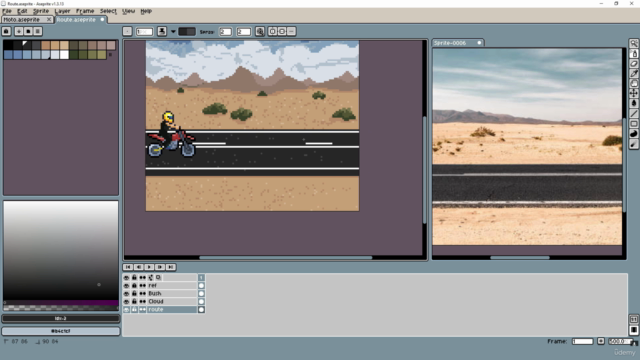Viewport: 640px width, 360px height.
Task: Open the Sprite menu
Action: coord(41,11)
